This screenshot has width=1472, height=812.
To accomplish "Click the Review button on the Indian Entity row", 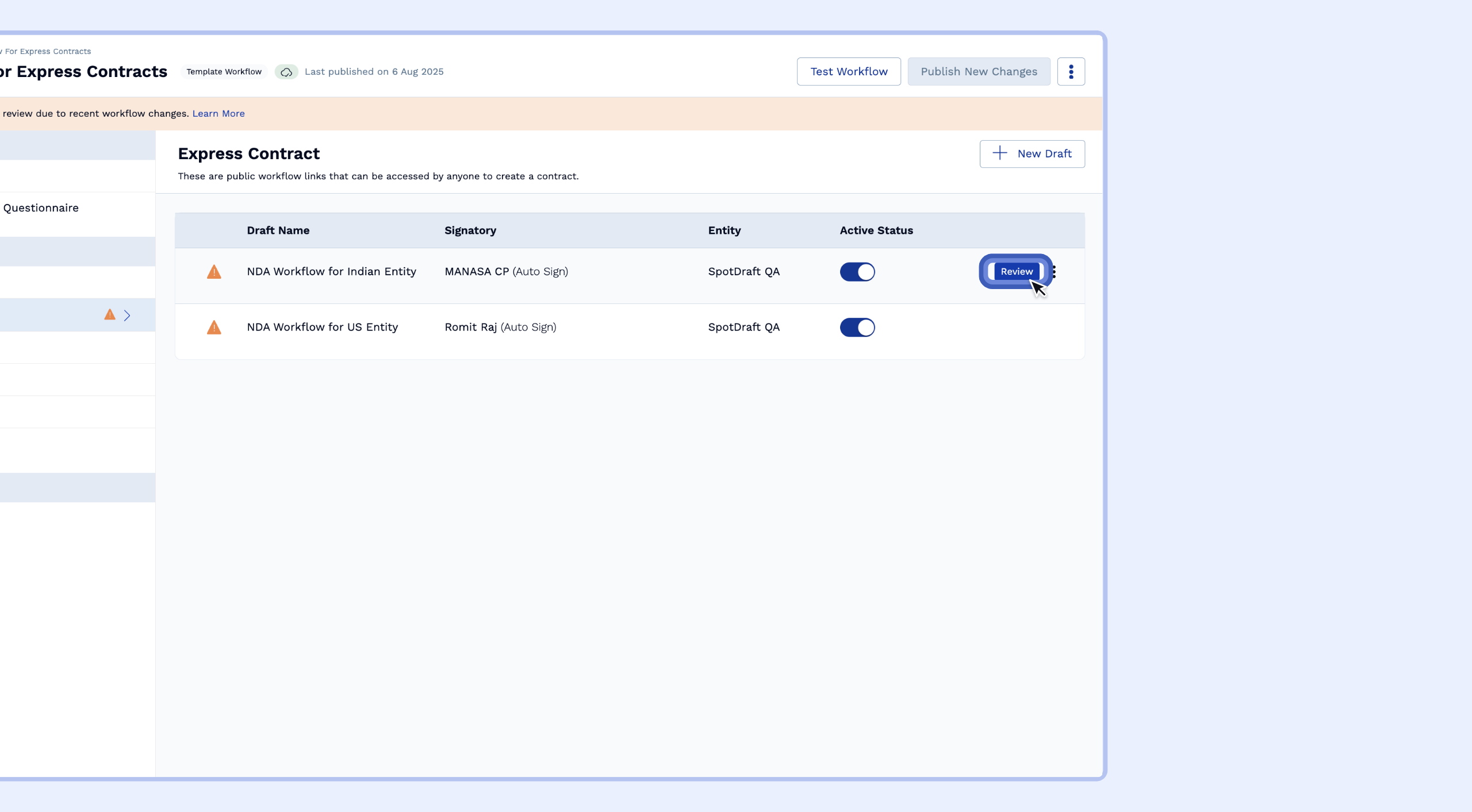I will tap(1016, 271).
